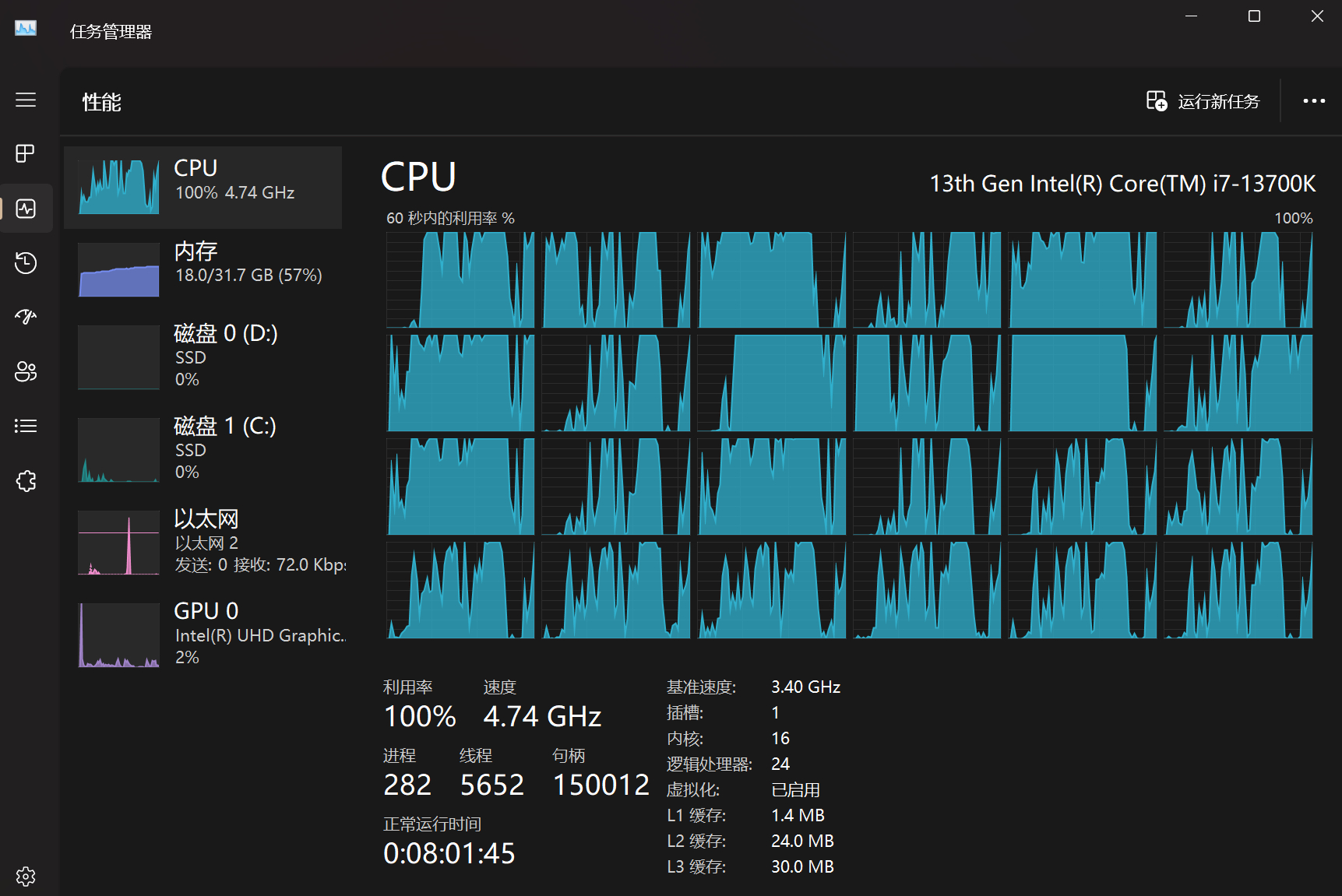Viewport: 1342px width, 896px height.
Task: Open the hamburger navigation menu
Action: pyautogui.click(x=26, y=100)
